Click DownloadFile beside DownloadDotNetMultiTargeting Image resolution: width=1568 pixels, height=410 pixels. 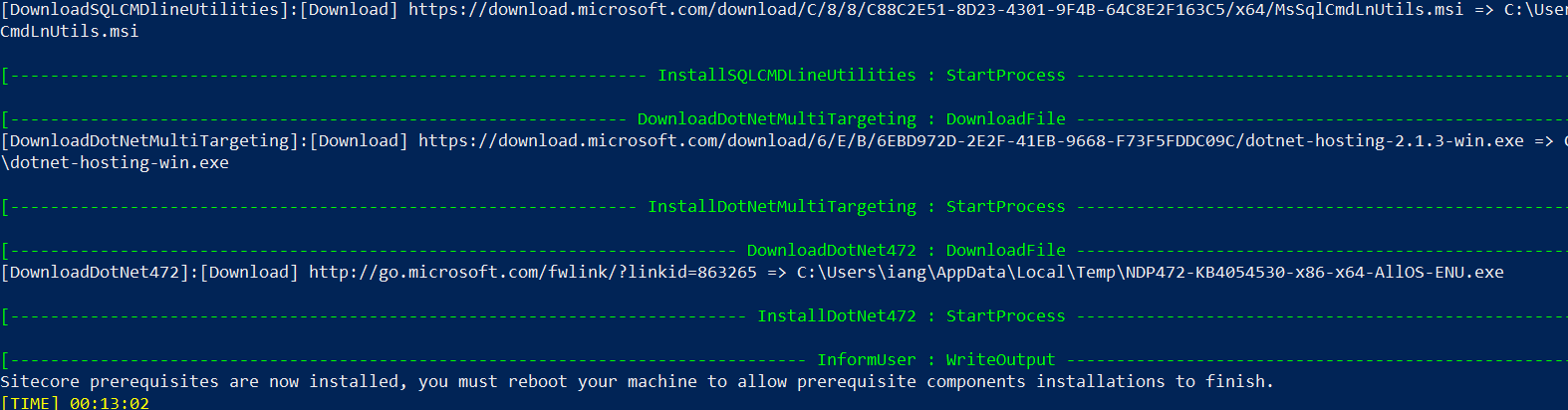pos(1005,119)
